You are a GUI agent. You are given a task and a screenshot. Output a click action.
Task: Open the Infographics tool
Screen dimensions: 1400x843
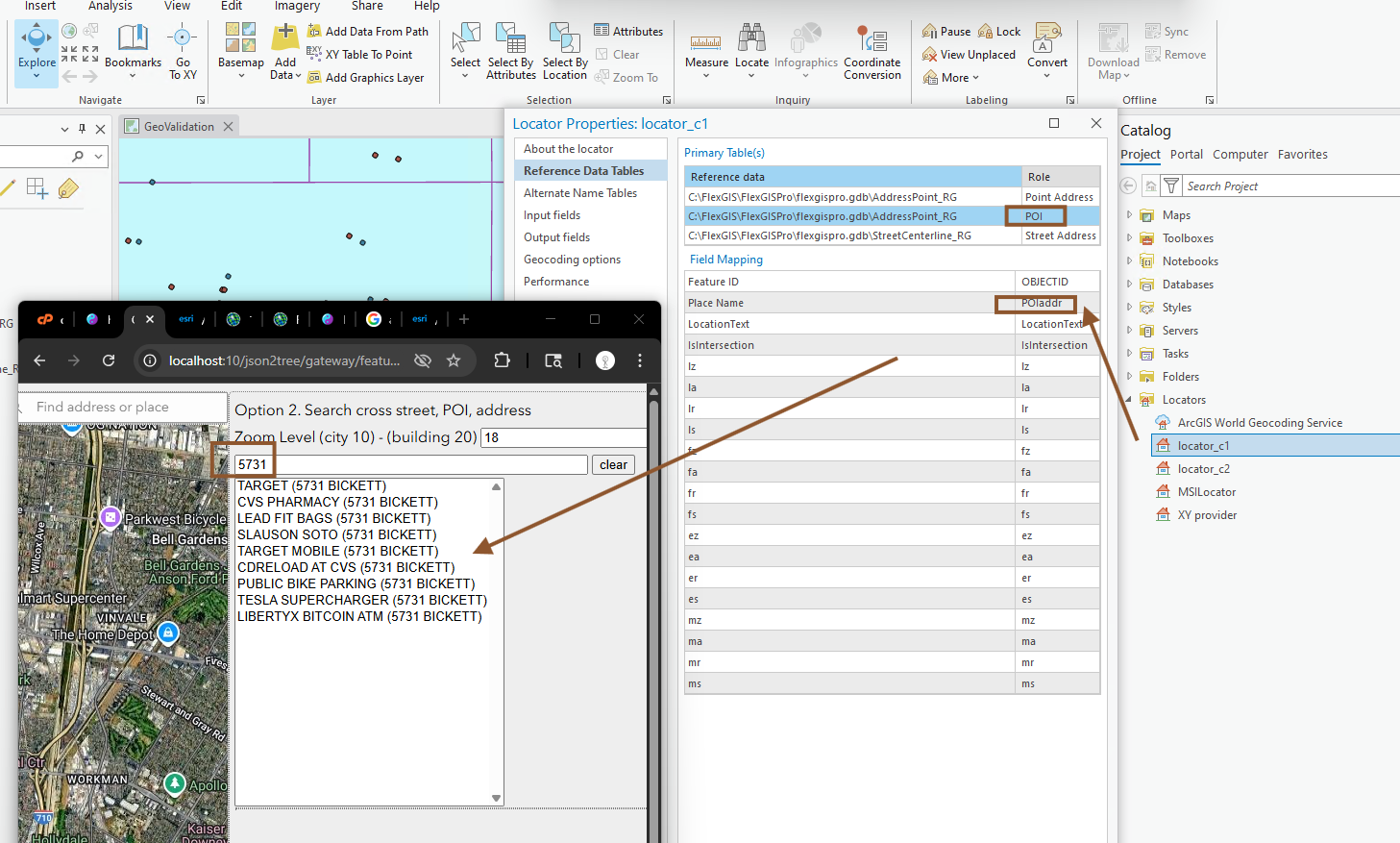point(805,50)
